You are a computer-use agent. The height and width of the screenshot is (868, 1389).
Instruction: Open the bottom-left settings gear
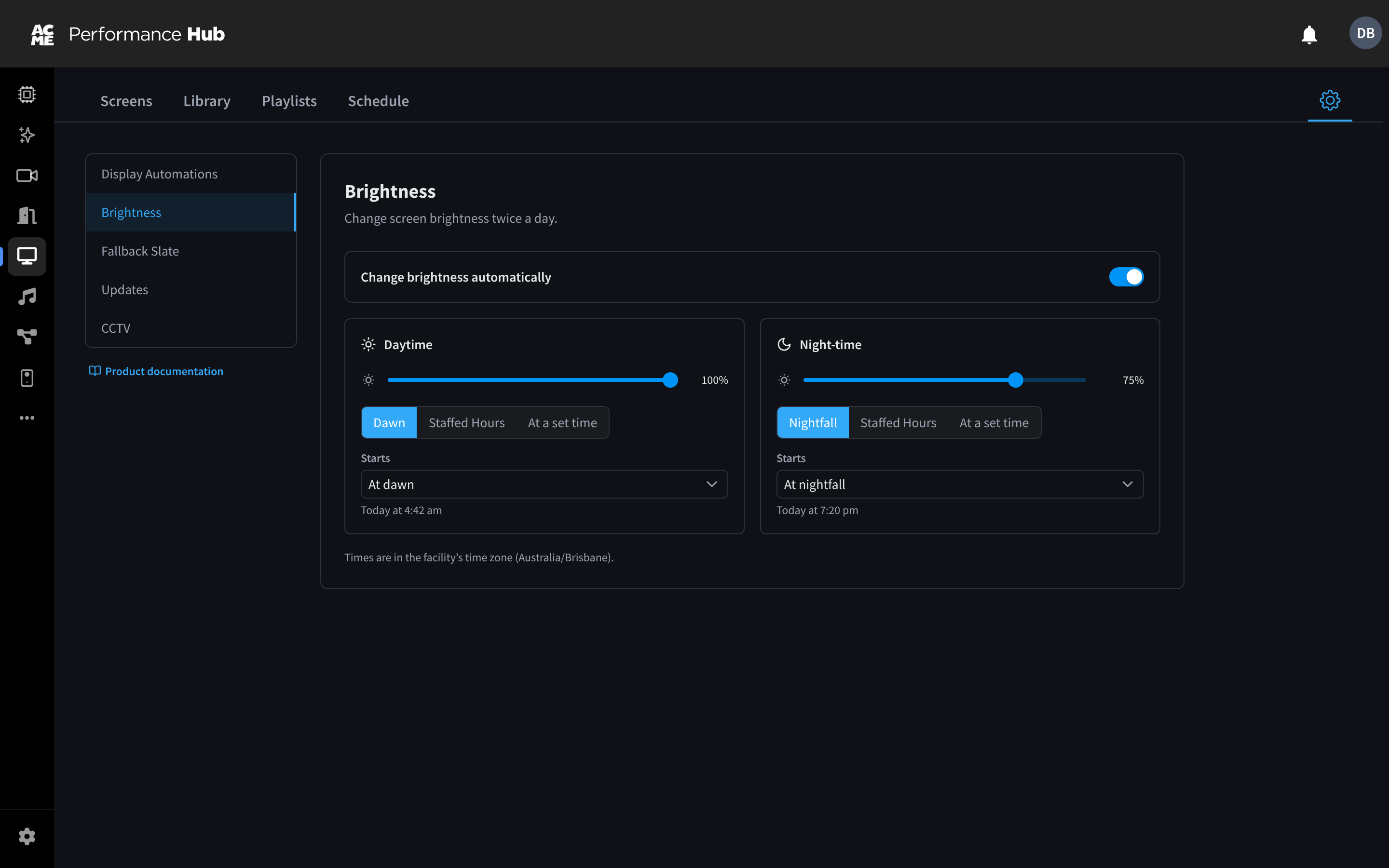point(27,837)
